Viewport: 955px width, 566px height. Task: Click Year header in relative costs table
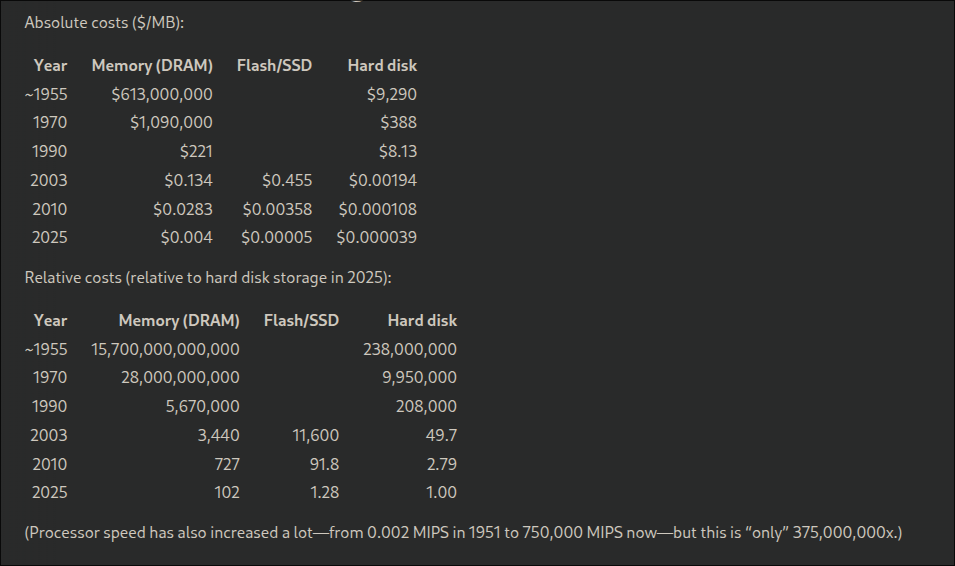(50, 321)
